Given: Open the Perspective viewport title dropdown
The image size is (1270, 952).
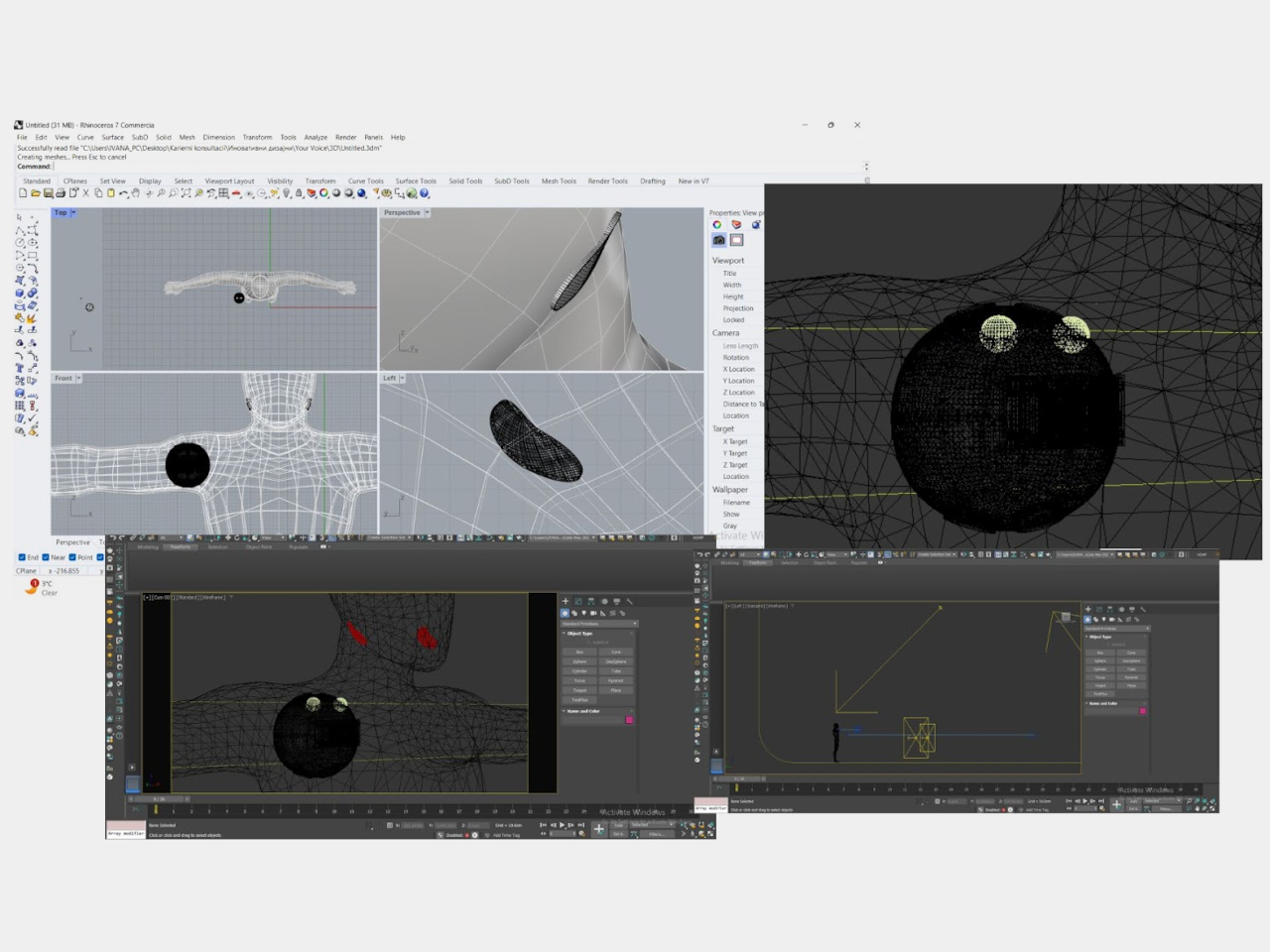Looking at the screenshot, I should pos(427,212).
